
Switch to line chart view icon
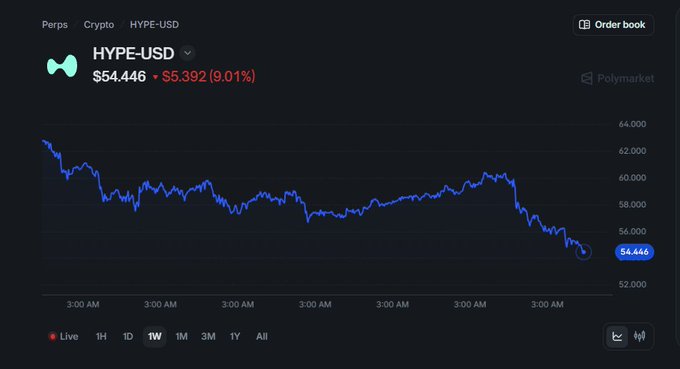click(617, 336)
